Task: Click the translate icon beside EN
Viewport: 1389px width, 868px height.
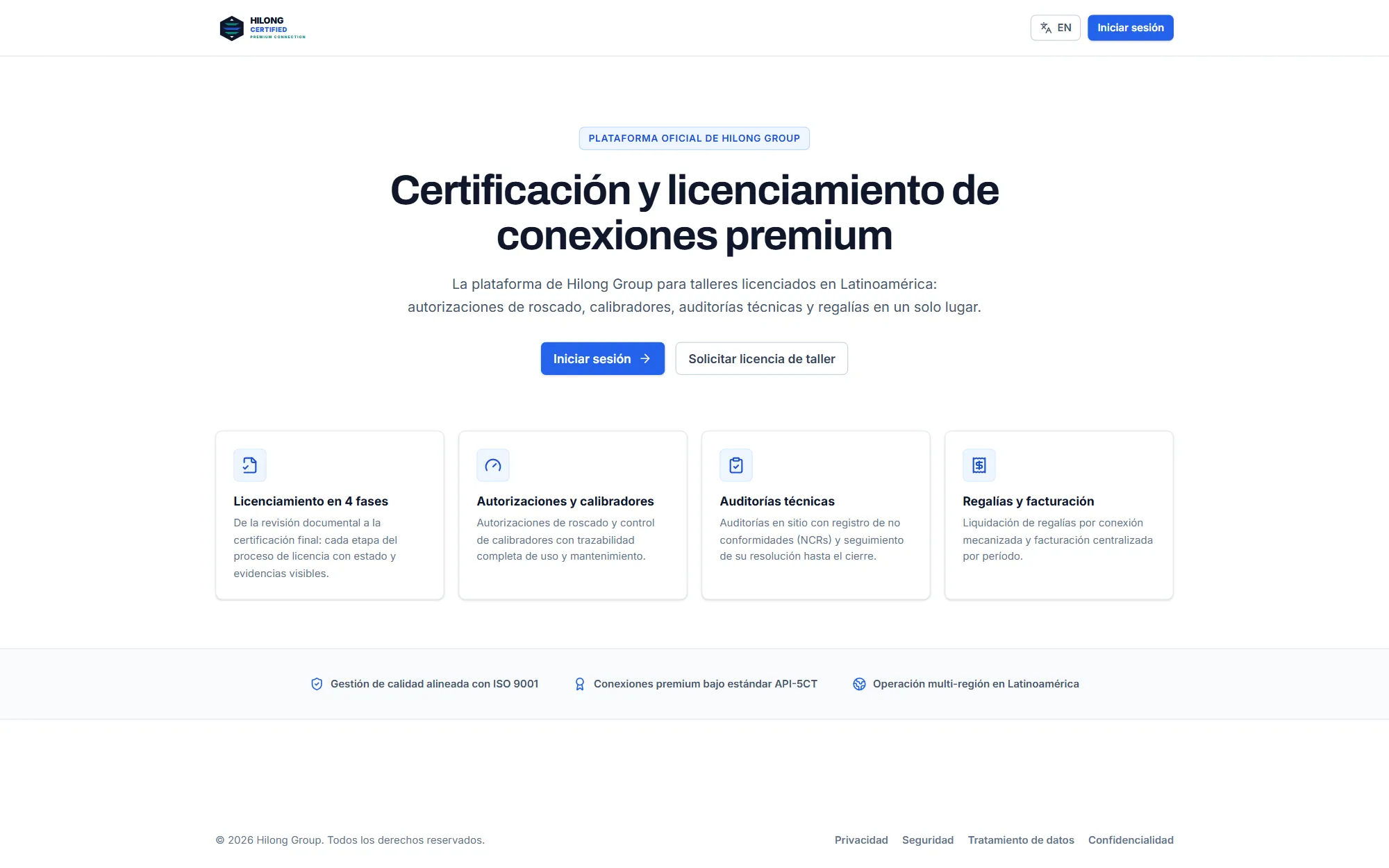Action: [1046, 28]
